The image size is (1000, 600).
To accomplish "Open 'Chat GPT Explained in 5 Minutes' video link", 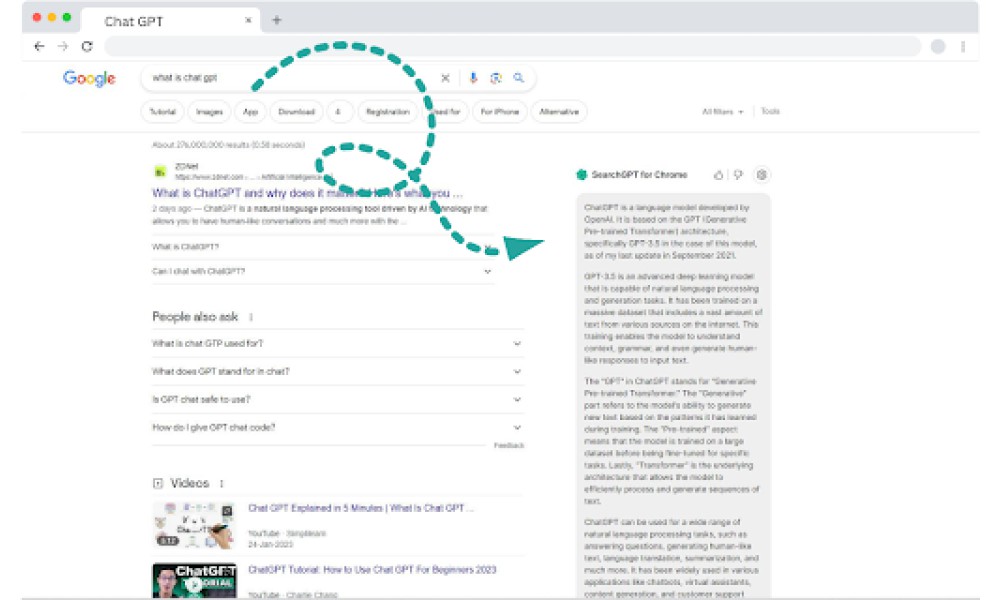I will point(360,508).
